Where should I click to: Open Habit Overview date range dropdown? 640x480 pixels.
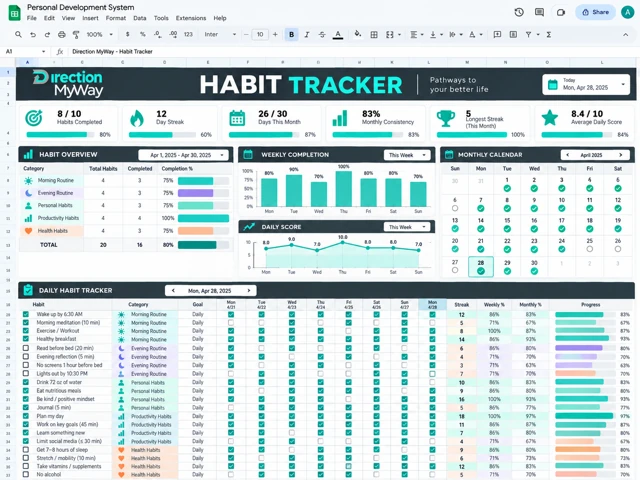click(183, 155)
